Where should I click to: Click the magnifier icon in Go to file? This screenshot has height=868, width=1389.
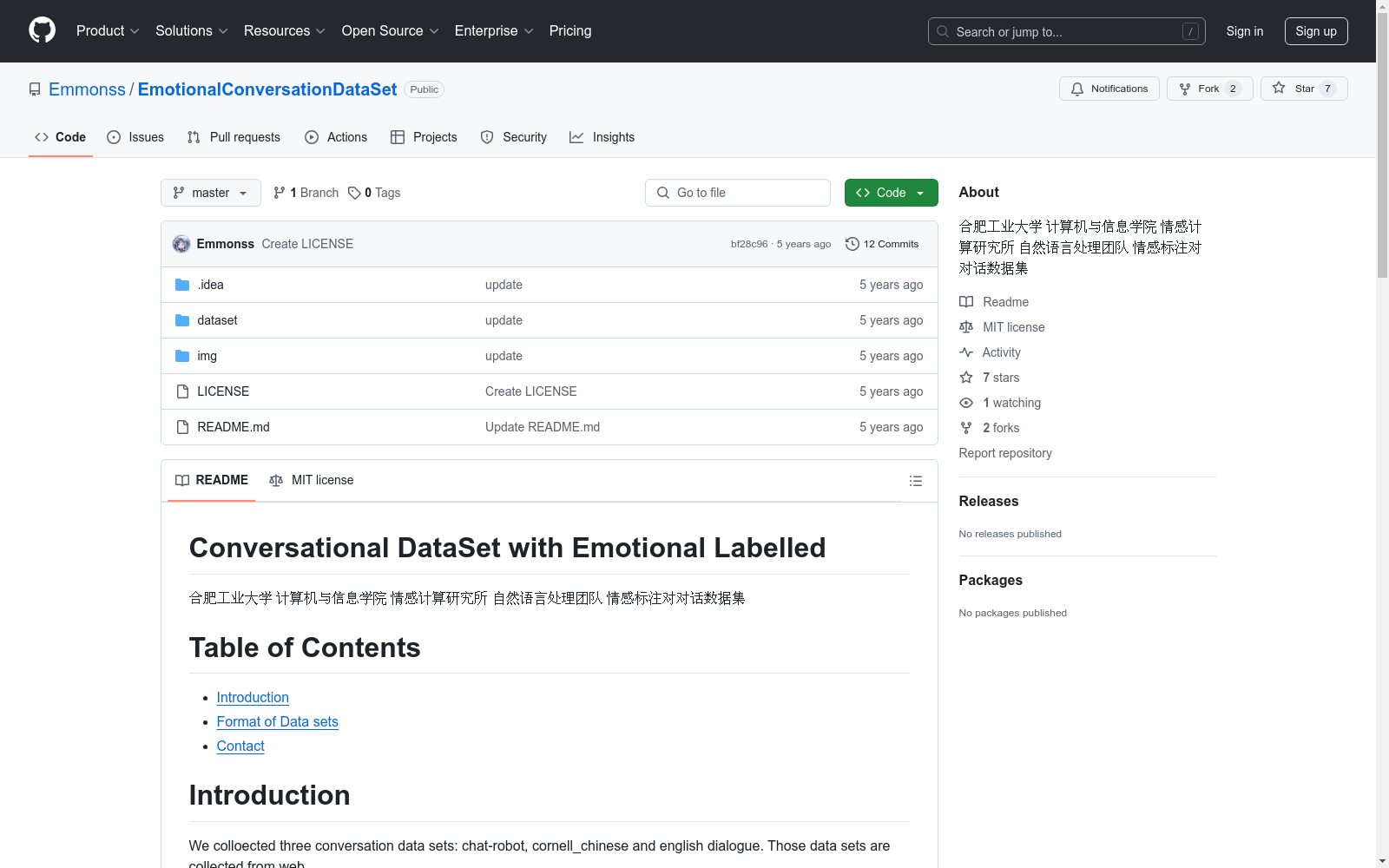point(663,193)
